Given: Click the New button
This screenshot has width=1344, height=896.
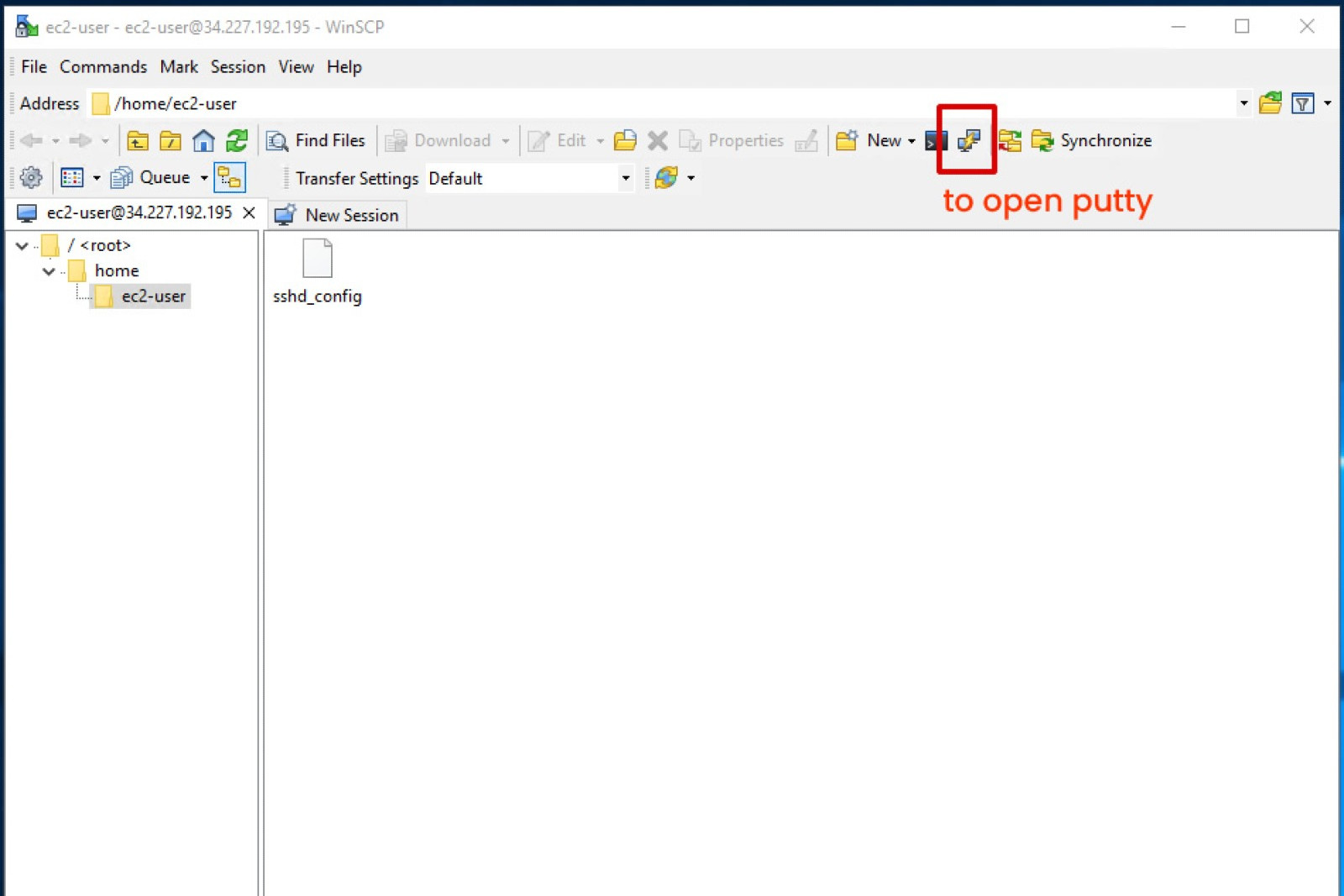Looking at the screenshot, I should (869, 141).
